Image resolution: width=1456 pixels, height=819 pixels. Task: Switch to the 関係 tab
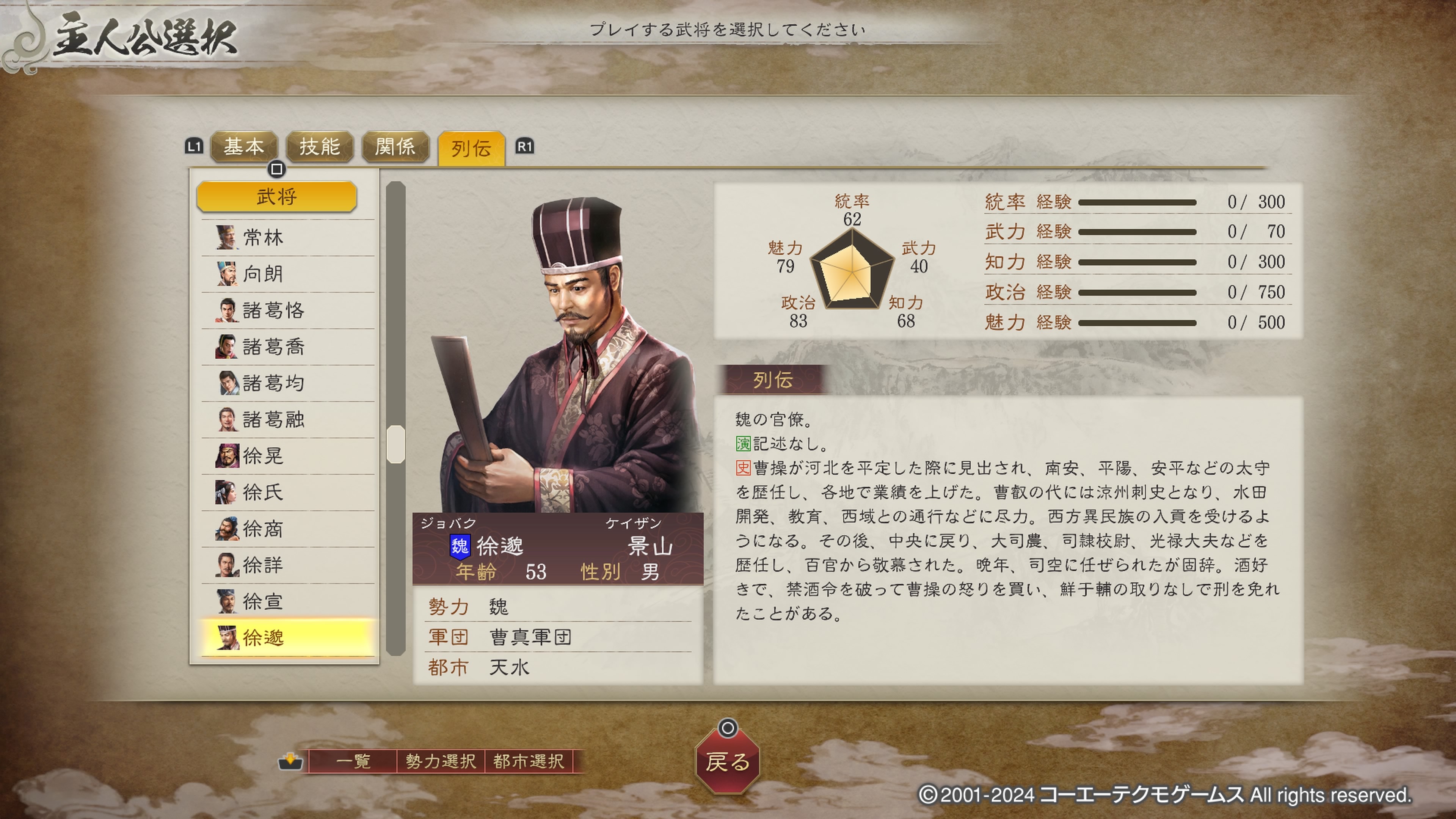click(x=395, y=147)
